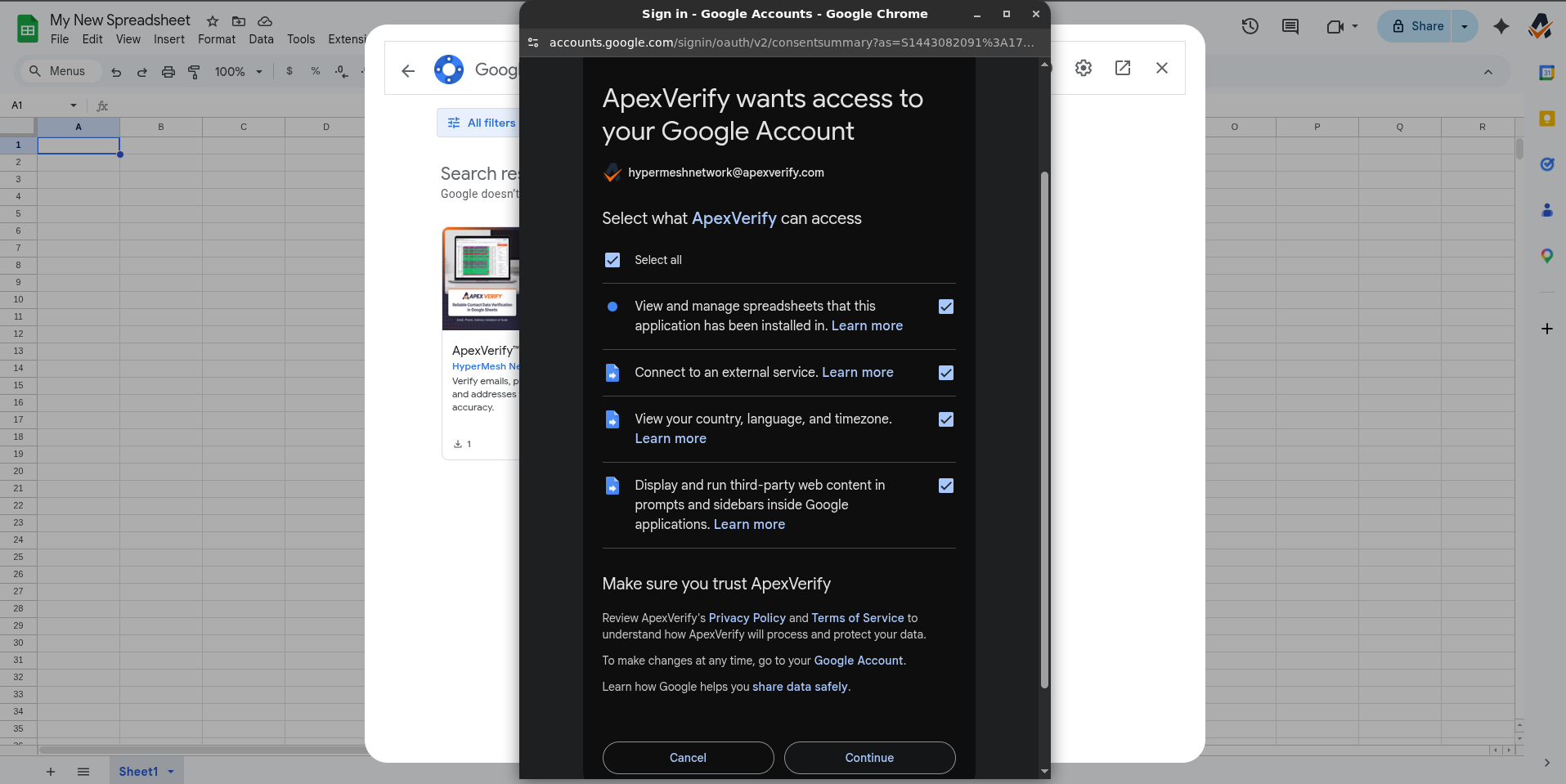Expand the Share button dropdown arrow
The width and height of the screenshot is (1566, 784).
coord(1465,26)
